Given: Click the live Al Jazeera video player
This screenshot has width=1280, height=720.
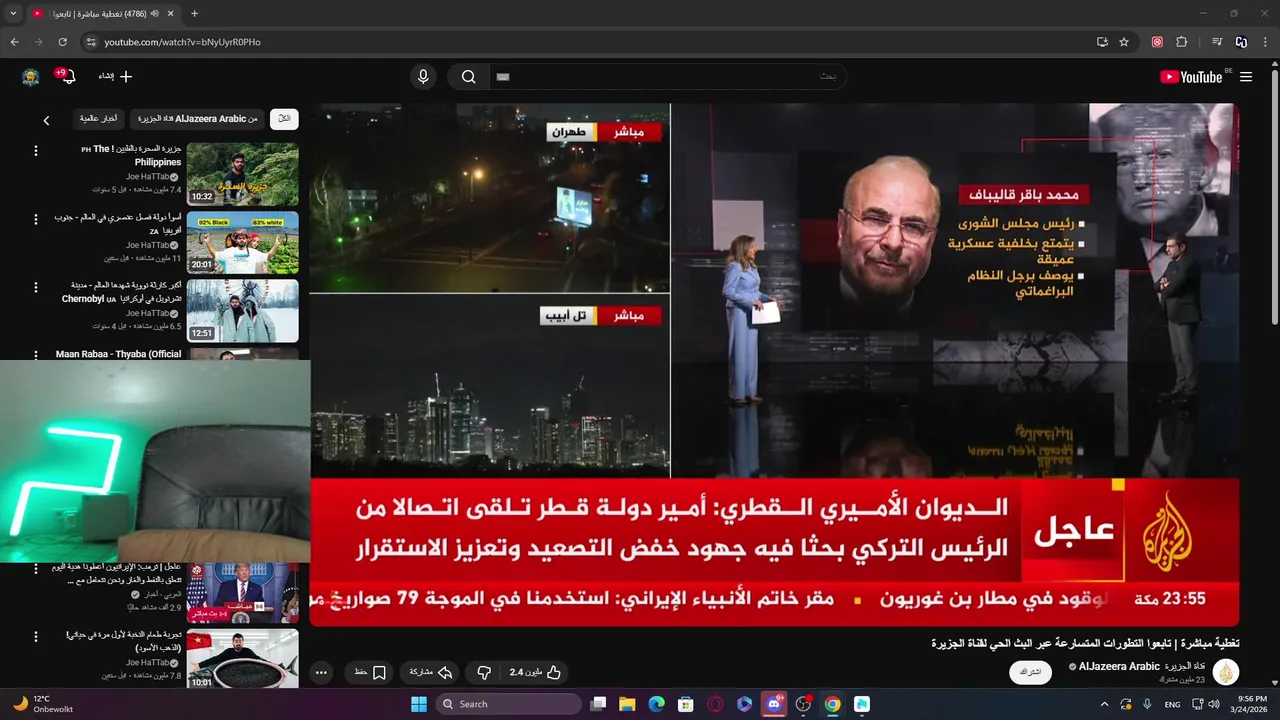Looking at the screenshot, I should (774, 365).
